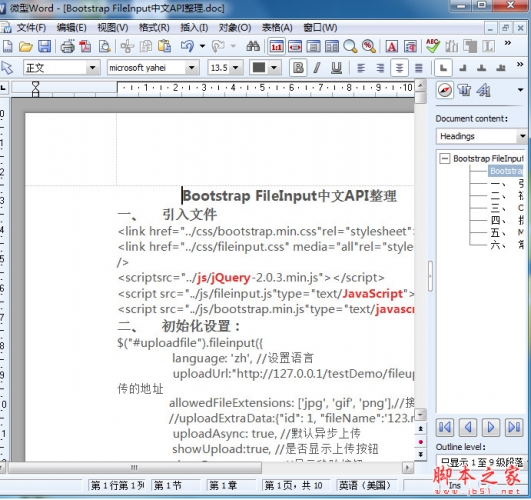Switch to full page view icon
Image resolution: width=531 pixels, height=500 pixels.
314,46
